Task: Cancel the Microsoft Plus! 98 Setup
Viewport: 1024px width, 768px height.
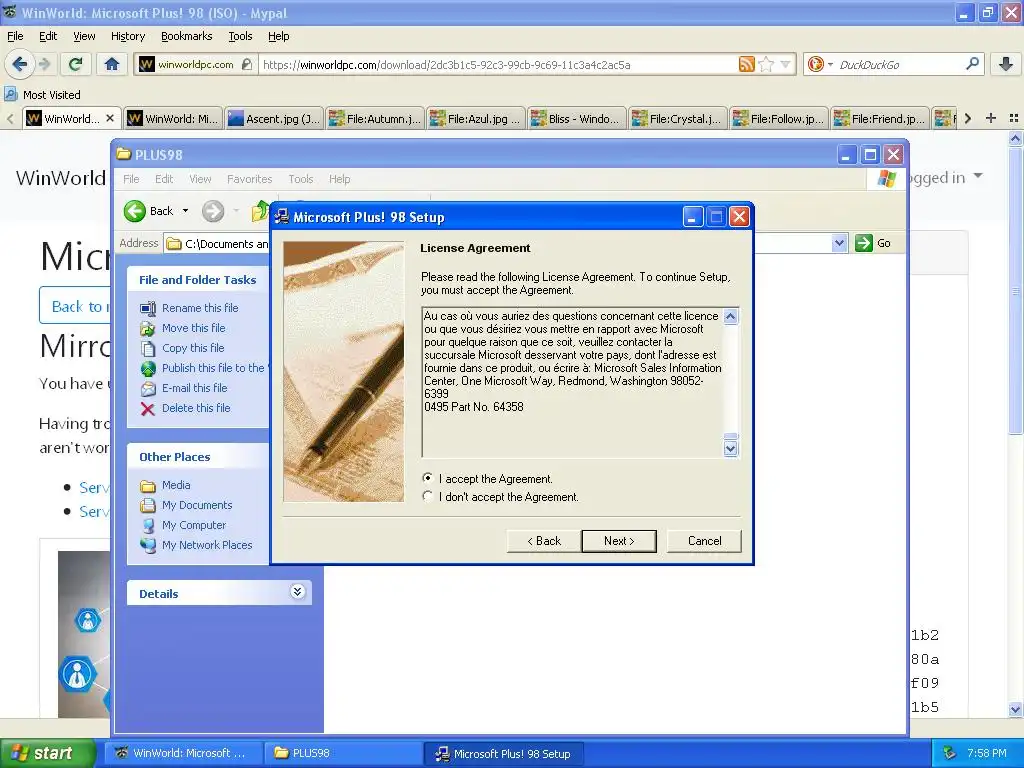Action: (x=704, y=541)
